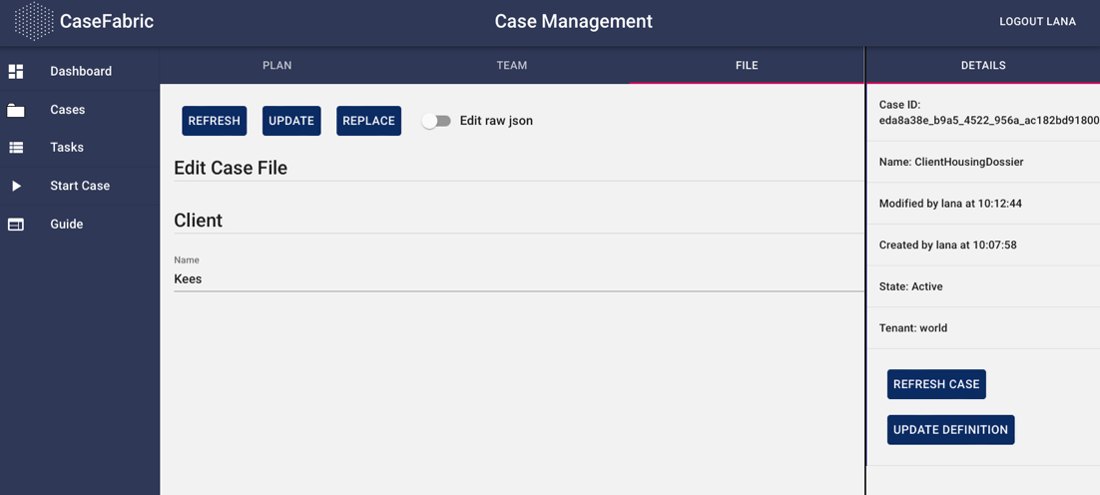This screenshot has height=495, width=1100.
Task: Switch to the Plan tab
Action: [x=277, y=65]
